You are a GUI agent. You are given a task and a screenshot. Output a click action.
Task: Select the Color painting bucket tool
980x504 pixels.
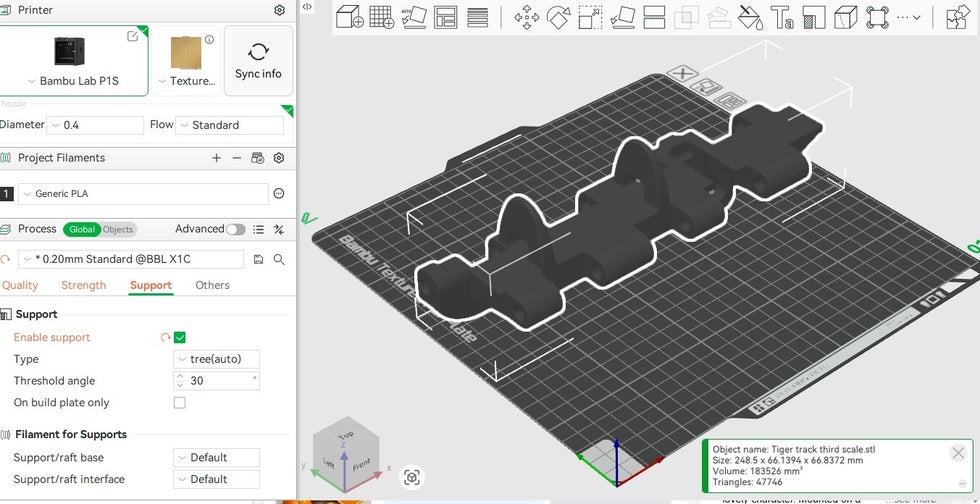coord(750,18)
